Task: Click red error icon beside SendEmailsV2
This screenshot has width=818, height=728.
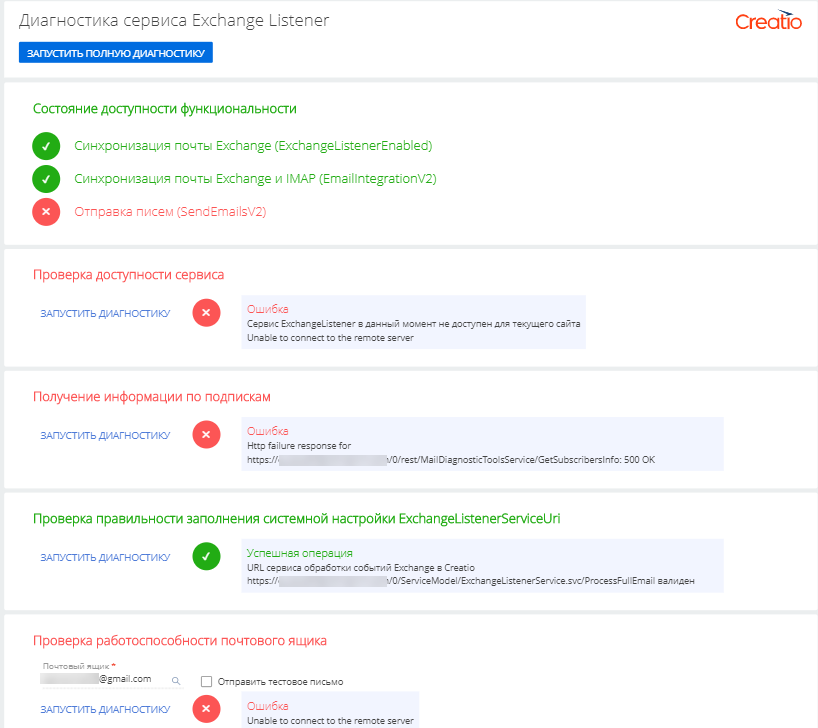Action: 46,212
